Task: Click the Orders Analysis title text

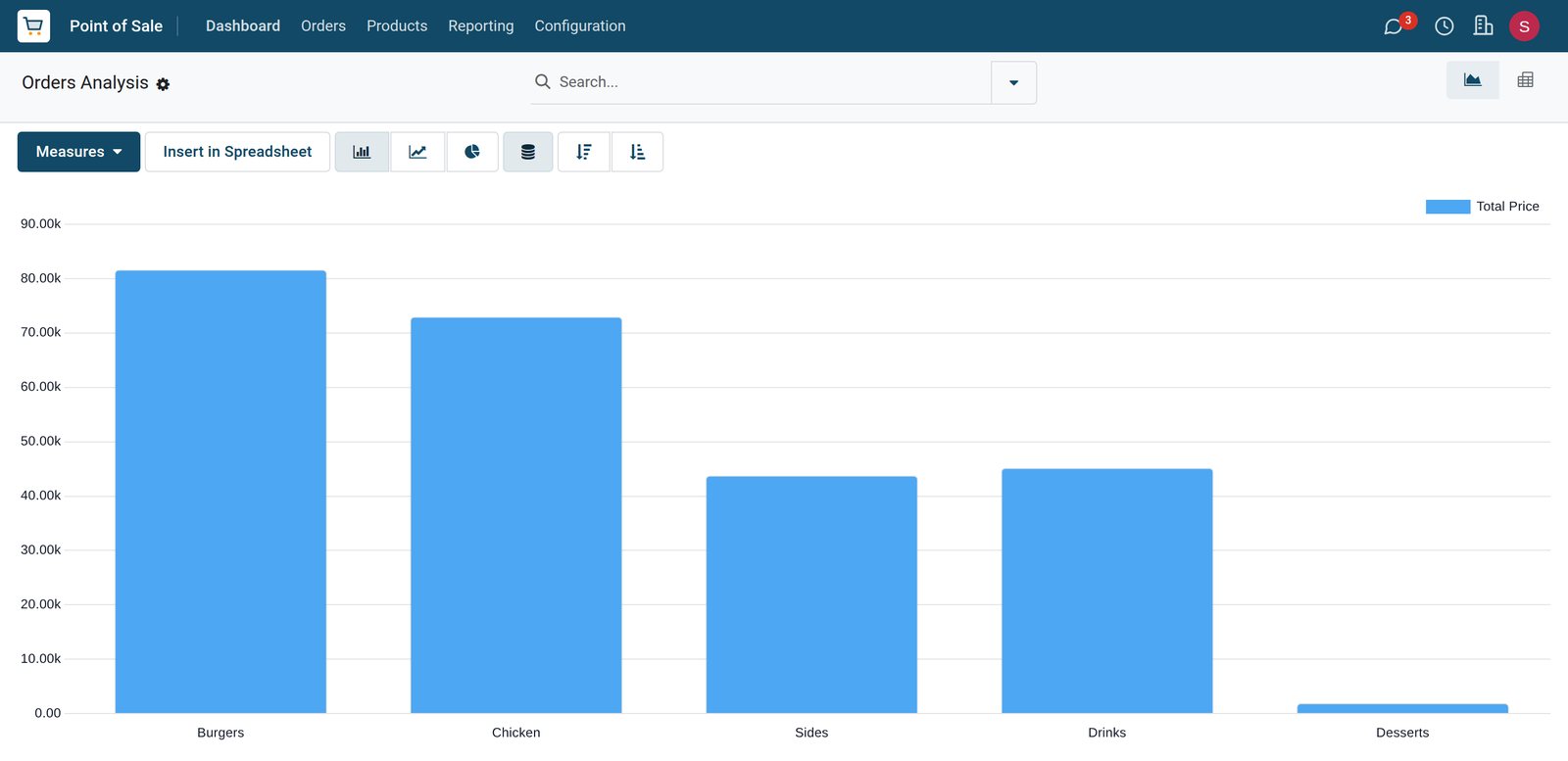Action: (85, 82)
